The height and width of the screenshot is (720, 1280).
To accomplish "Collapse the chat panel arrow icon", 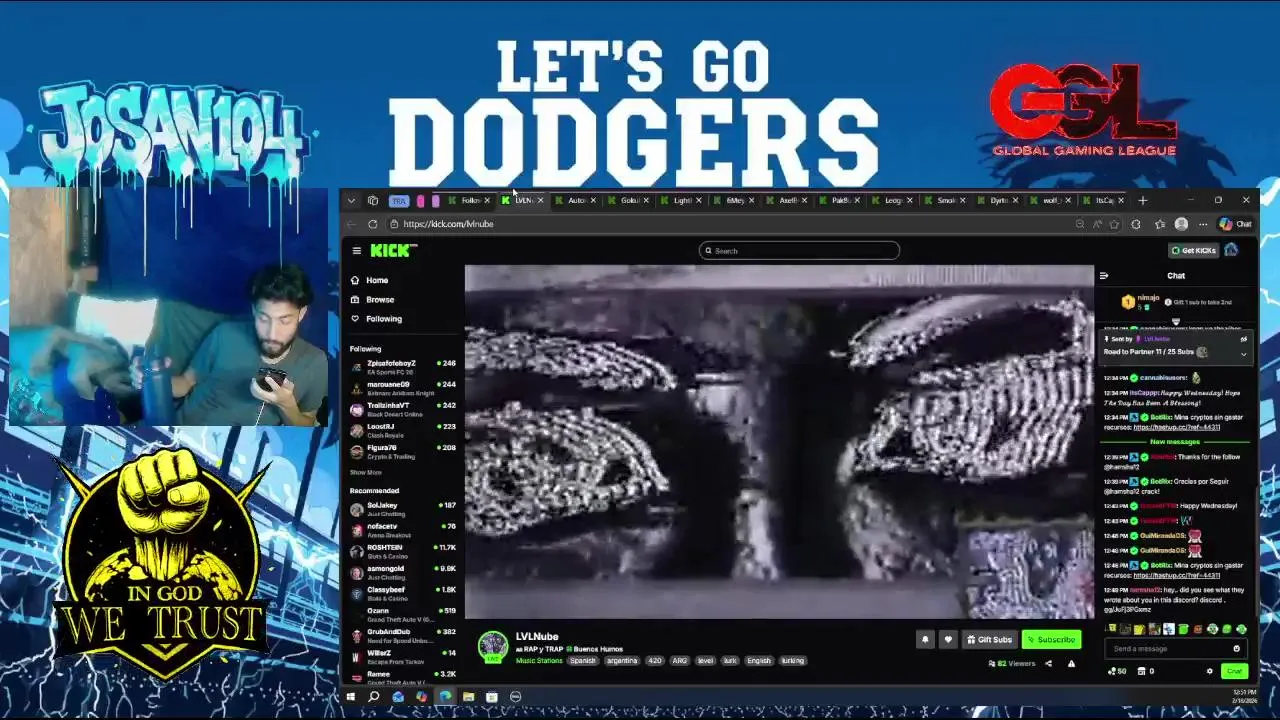I will 1104,276.
